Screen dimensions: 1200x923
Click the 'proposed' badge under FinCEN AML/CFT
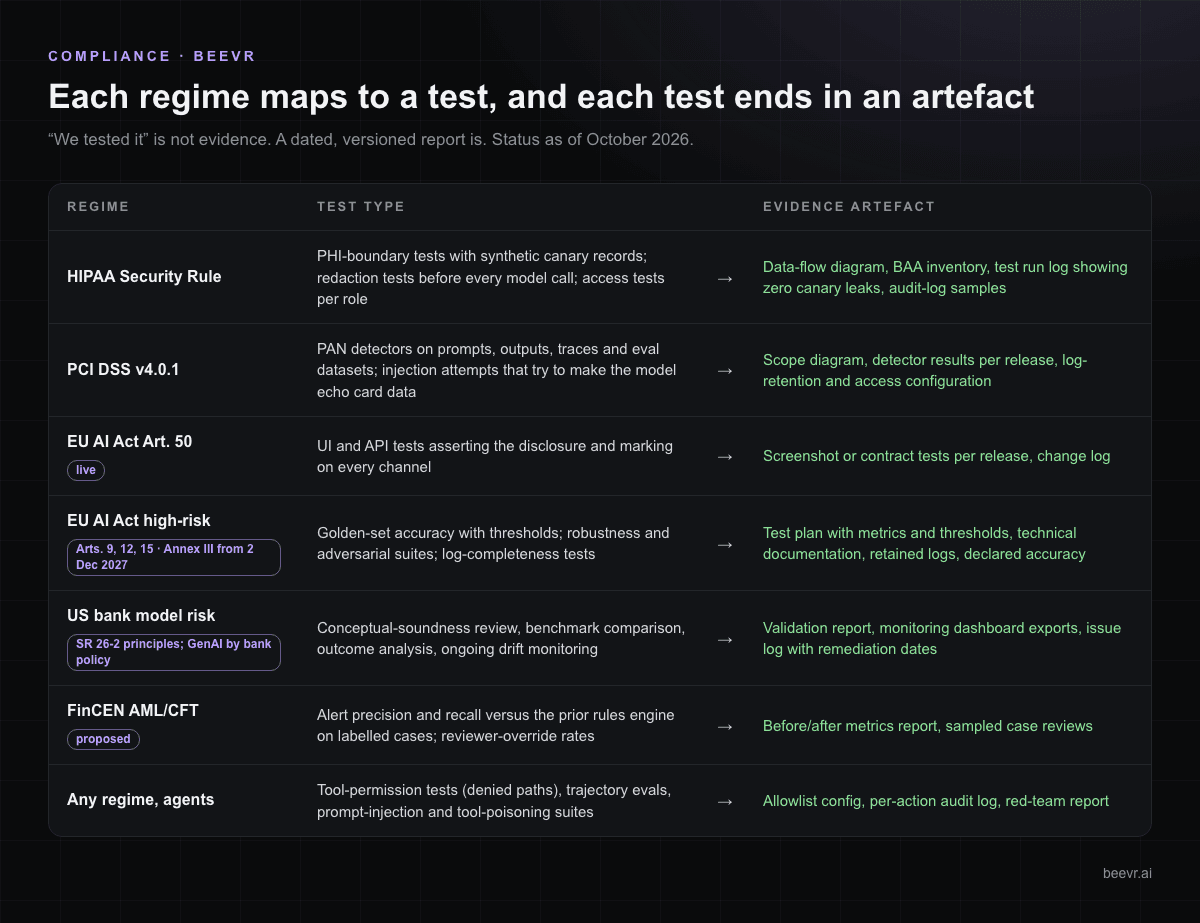click(104, 739)
